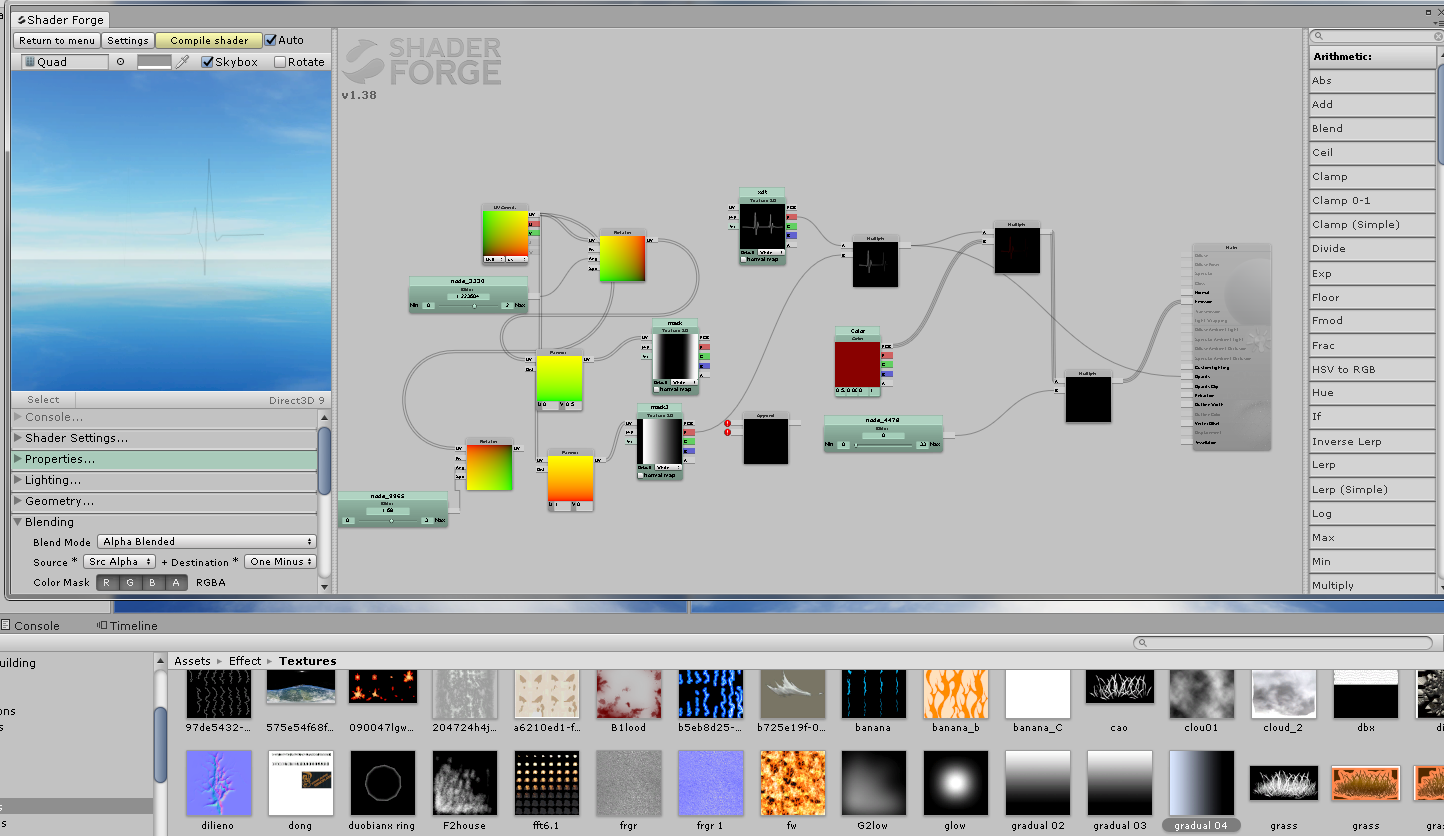1444x836 pixels.
Task: Open mesh object picker circle icon
Action: 121,62
